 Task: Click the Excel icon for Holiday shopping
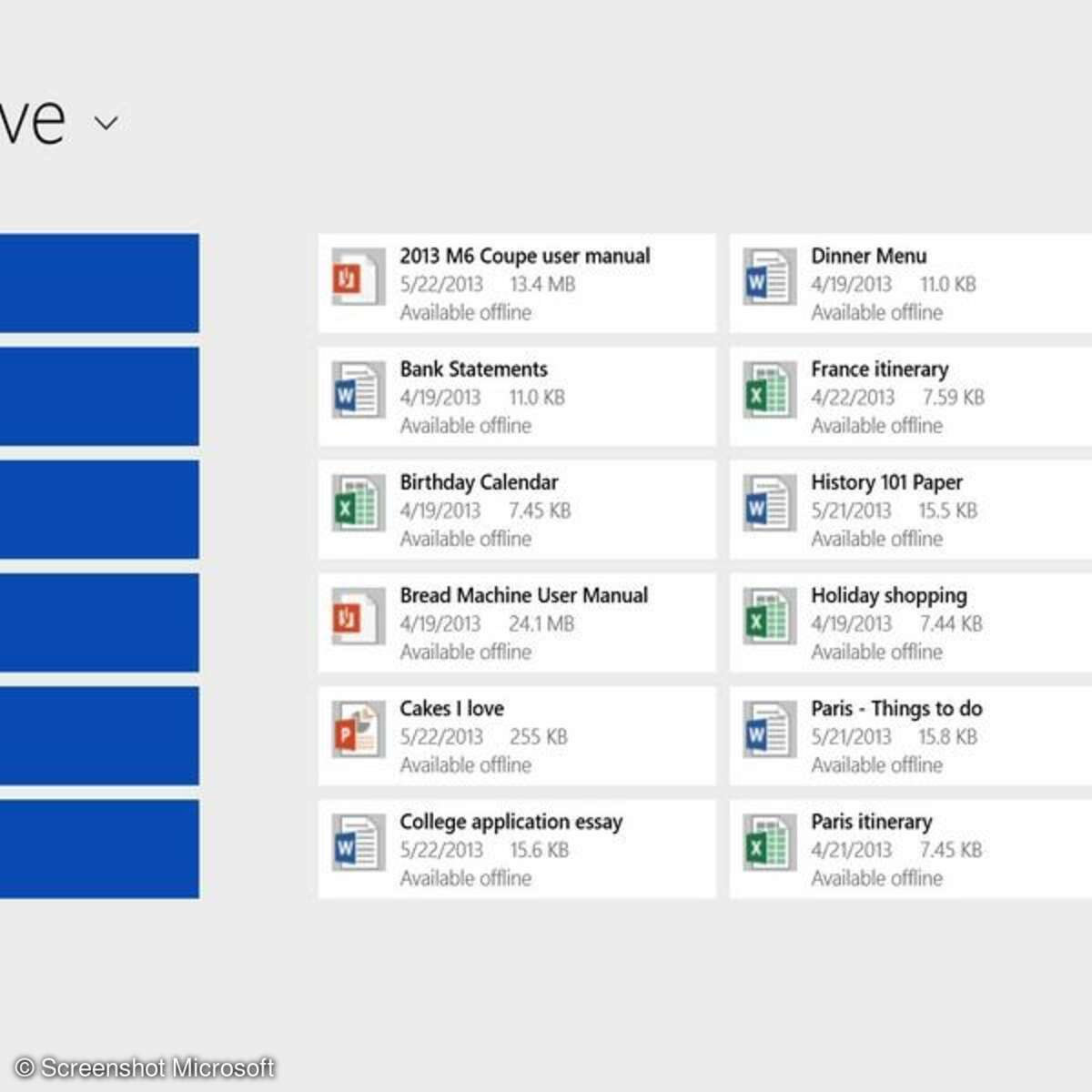coord(767,618)
